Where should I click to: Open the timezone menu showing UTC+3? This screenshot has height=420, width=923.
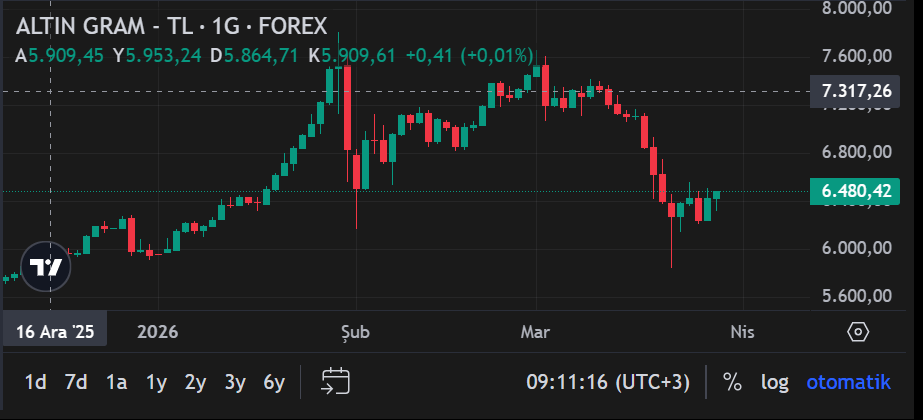608,382
